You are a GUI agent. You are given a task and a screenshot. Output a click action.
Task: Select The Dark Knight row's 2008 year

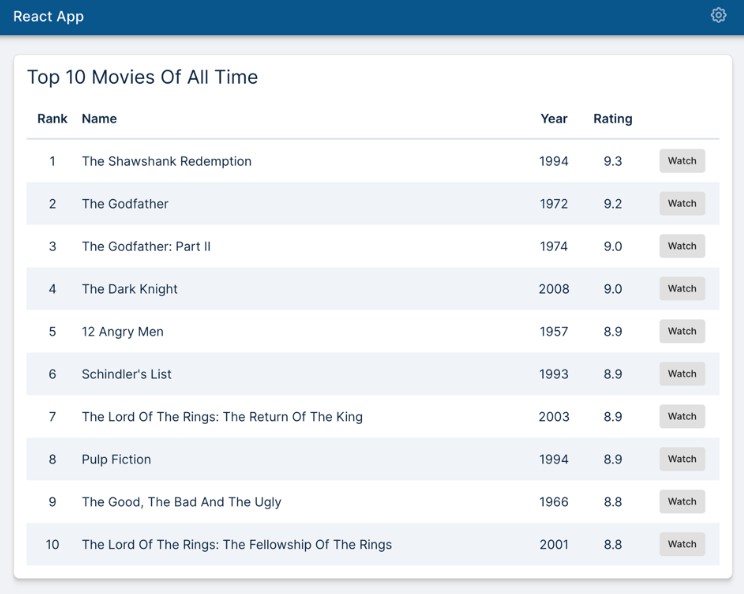coord(553,289)
